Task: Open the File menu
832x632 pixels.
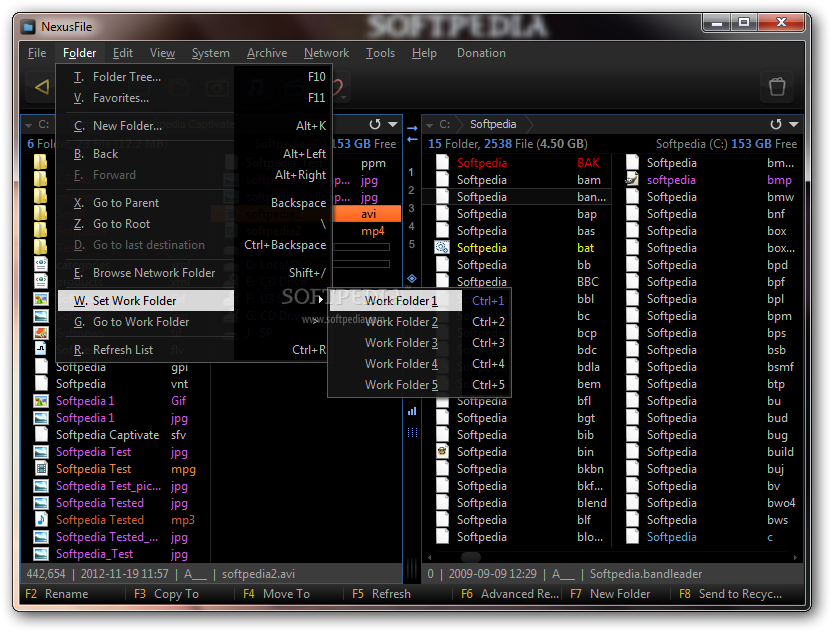Action: tap(37, 53)
